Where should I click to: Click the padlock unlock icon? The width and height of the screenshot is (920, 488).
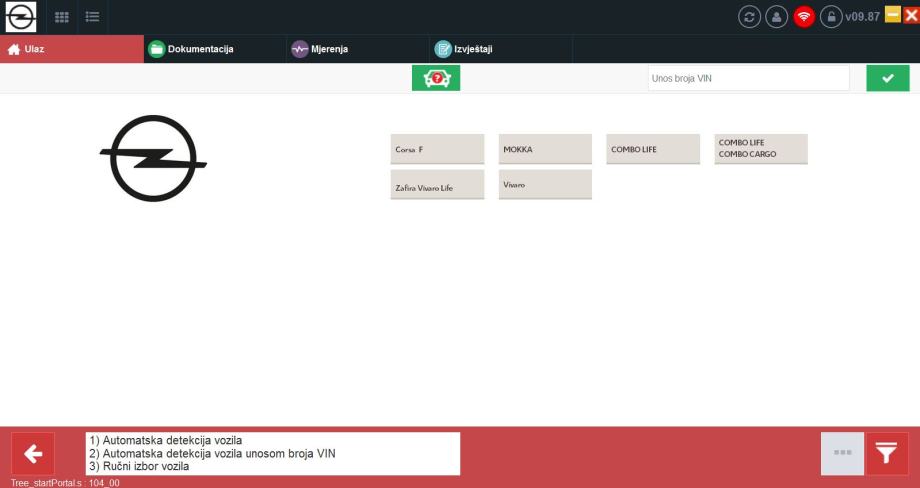831,16
